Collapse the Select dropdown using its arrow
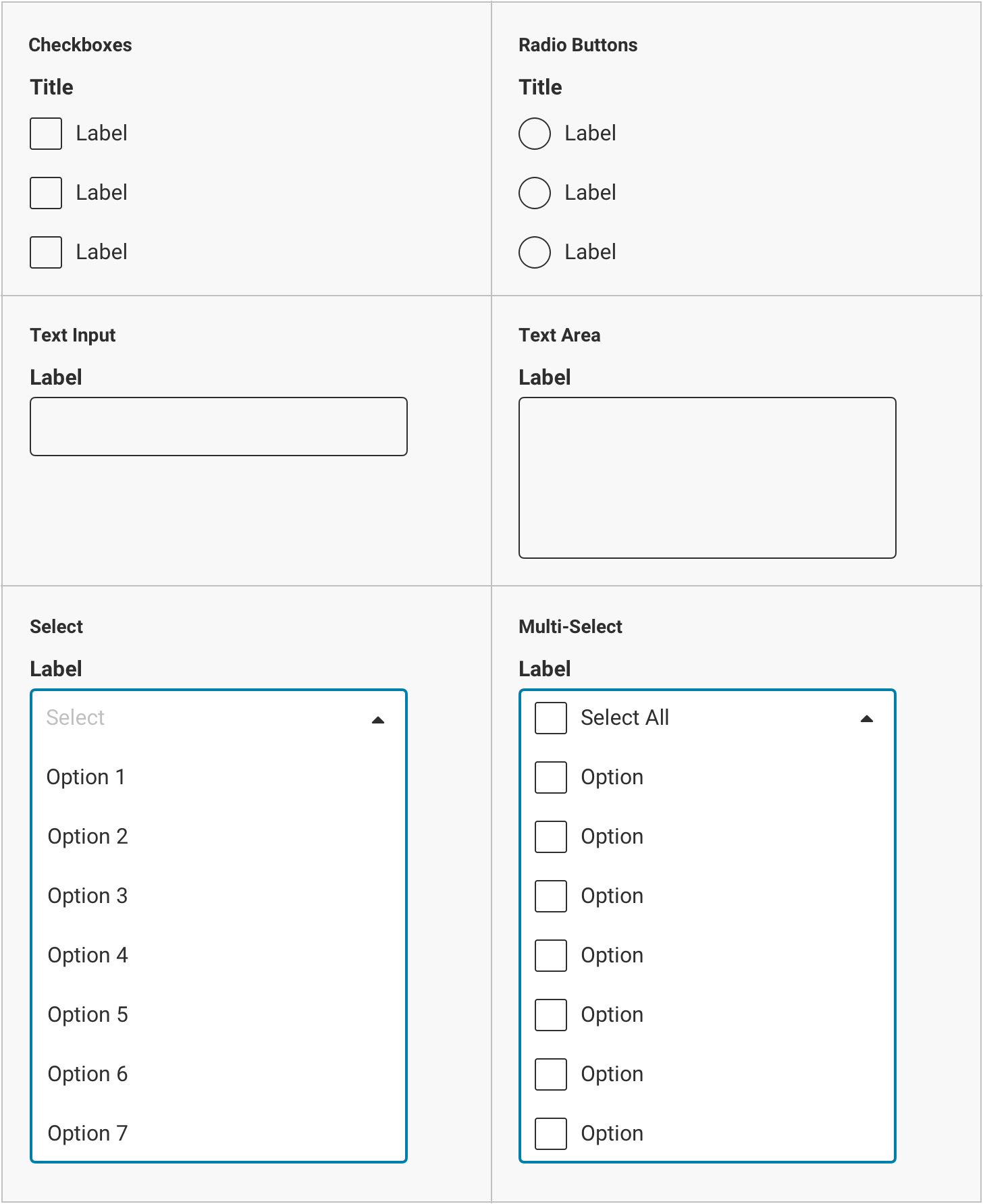This screenshot has width=983, height=1204. [x=378, y=719]
